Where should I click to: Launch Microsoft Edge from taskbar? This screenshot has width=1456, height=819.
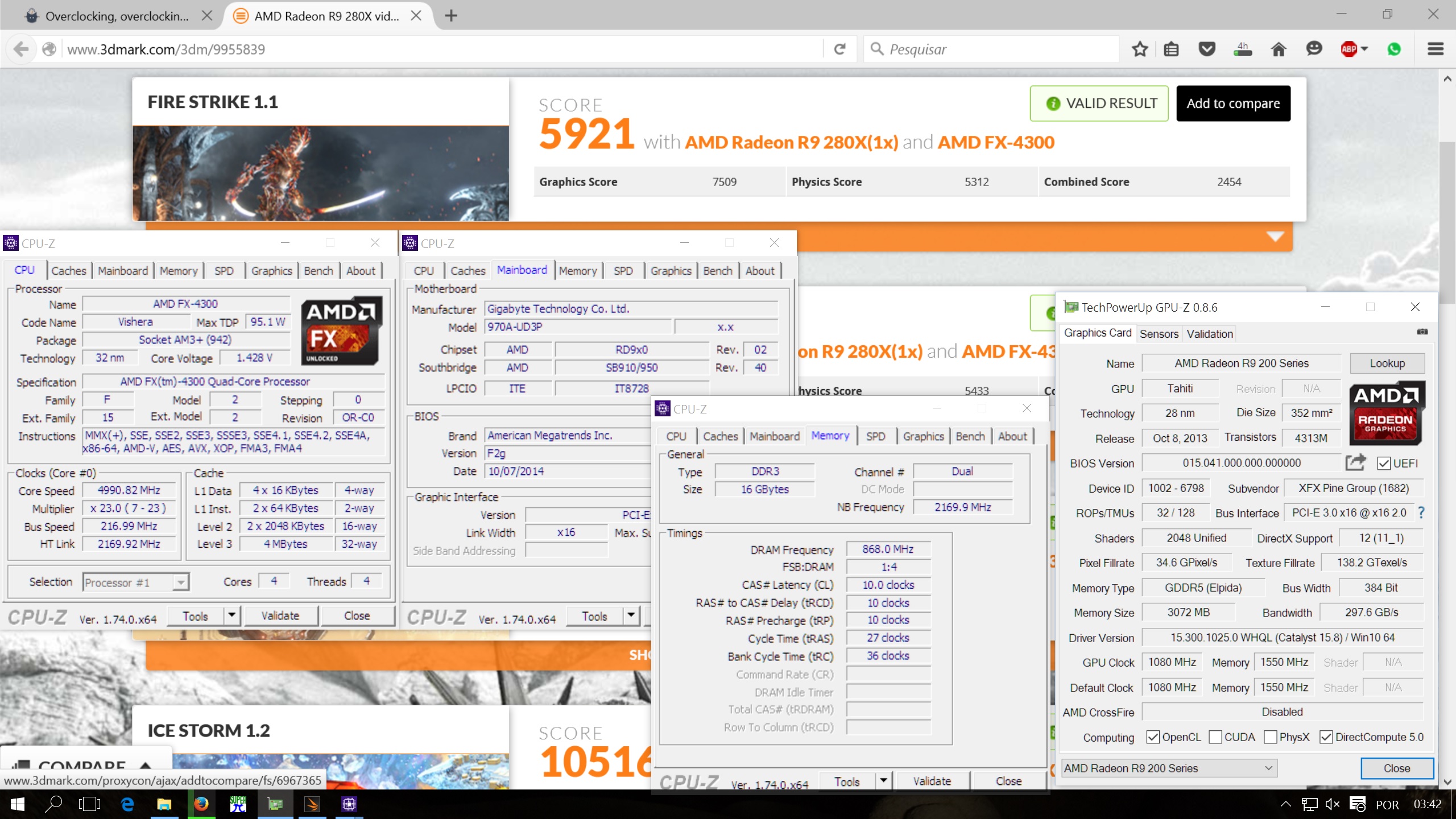click(127, 804)
